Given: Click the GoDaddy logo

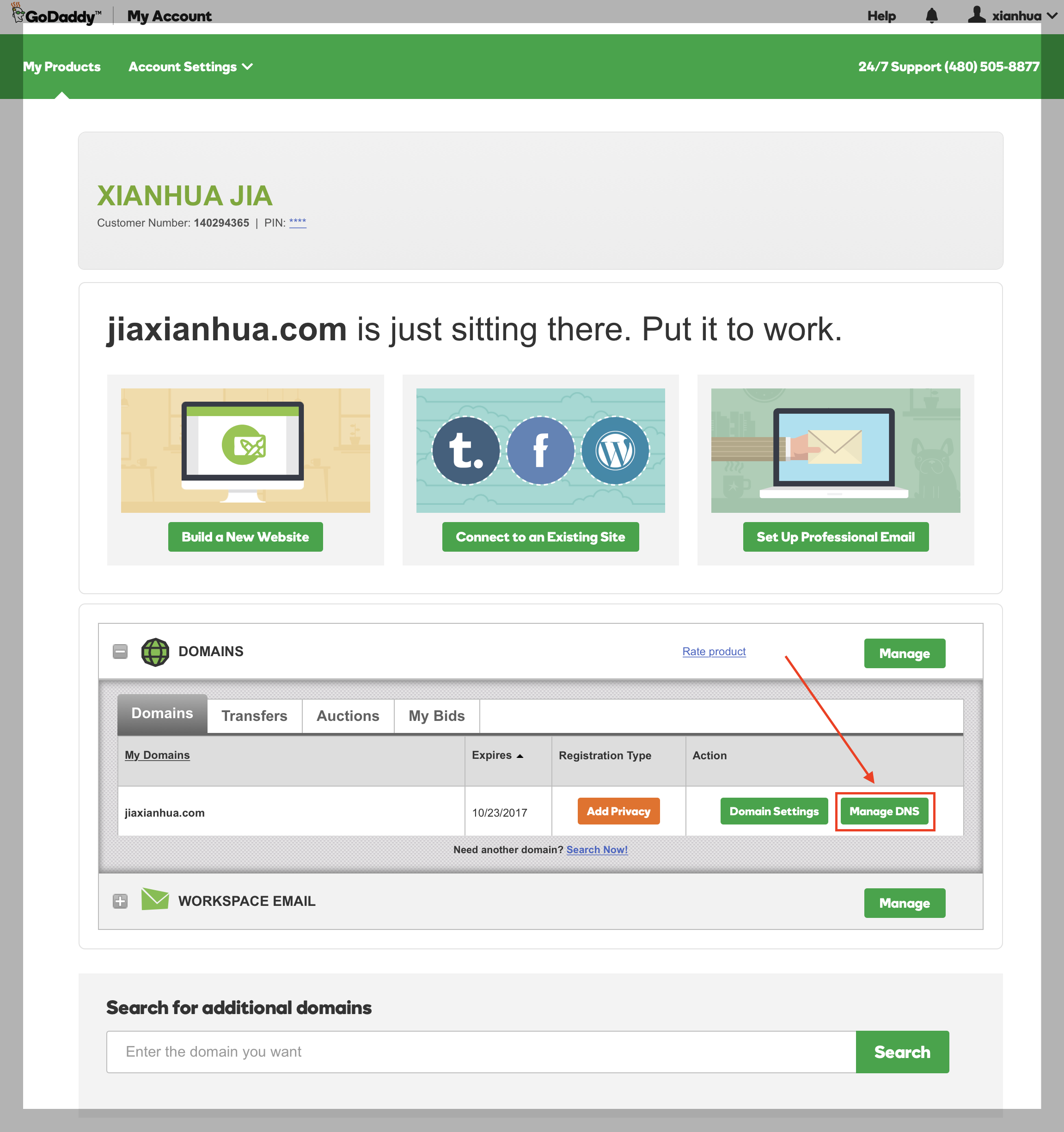Looking at the screenshot, I should (x=56, y=14).
